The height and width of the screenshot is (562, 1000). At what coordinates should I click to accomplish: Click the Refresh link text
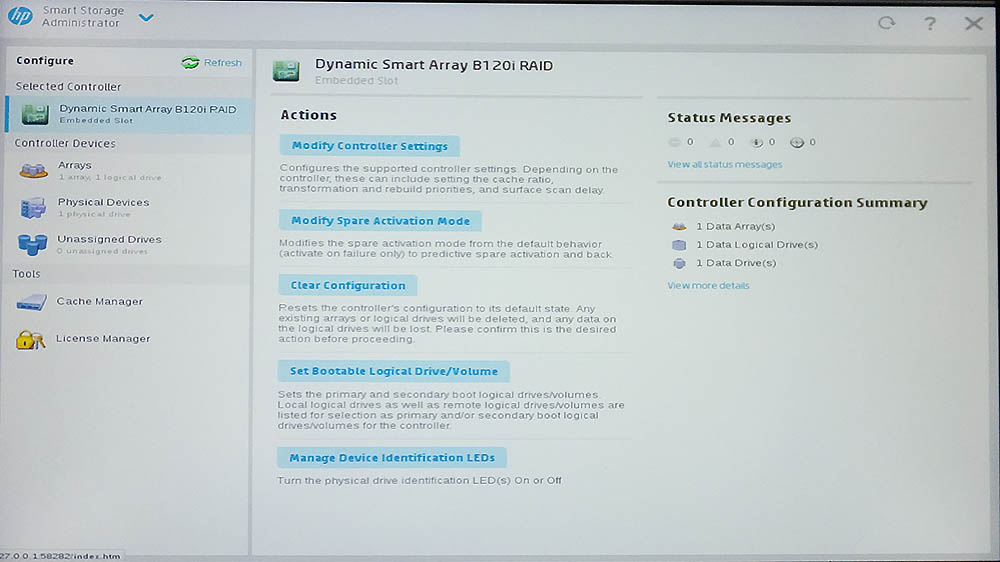pyautogui.click(x=223, y=63)
